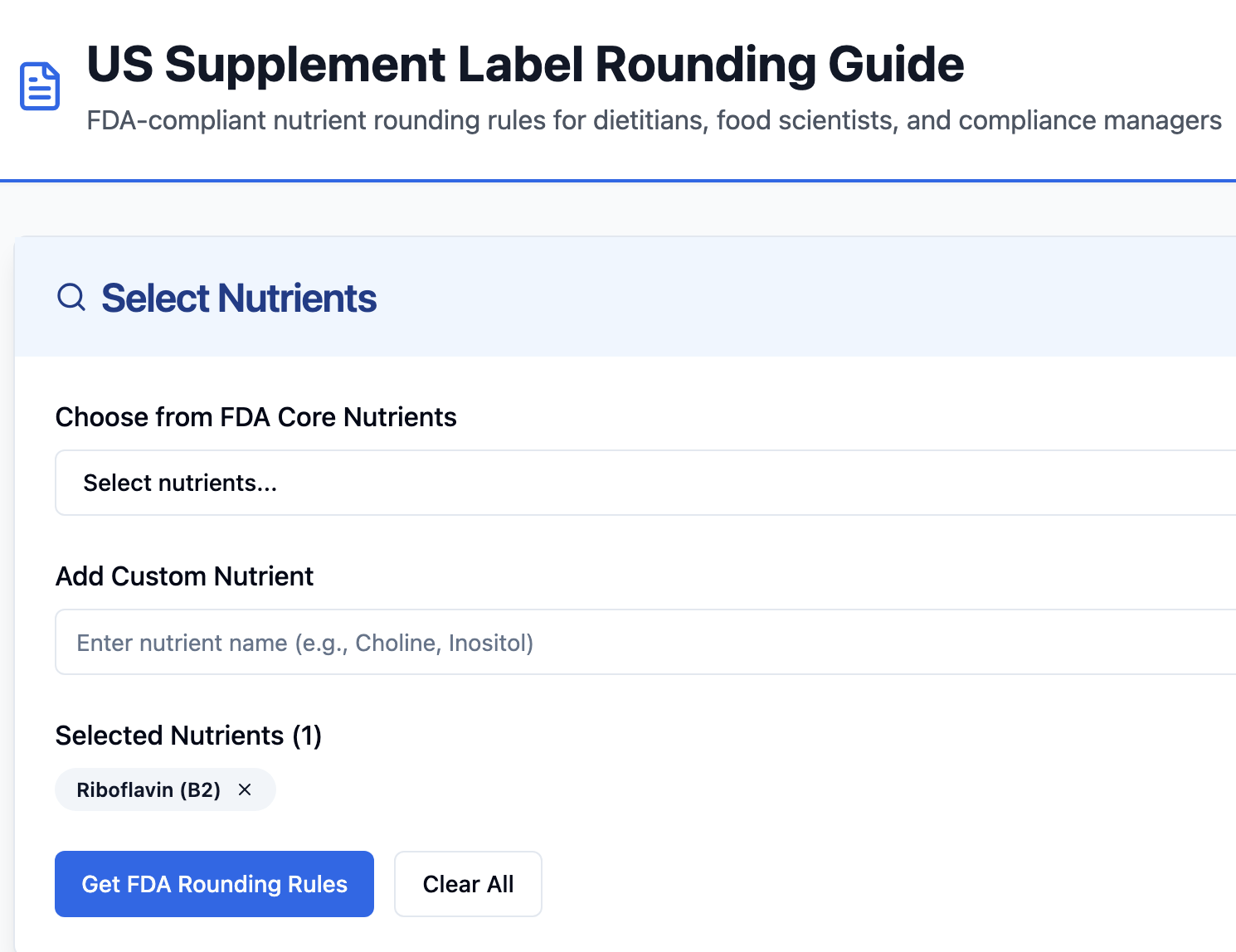The height and width of the screenshot is (952, 1236).
Task: Click the "Choose from FDA Core Nutrients" label
Action: [255, 417]
